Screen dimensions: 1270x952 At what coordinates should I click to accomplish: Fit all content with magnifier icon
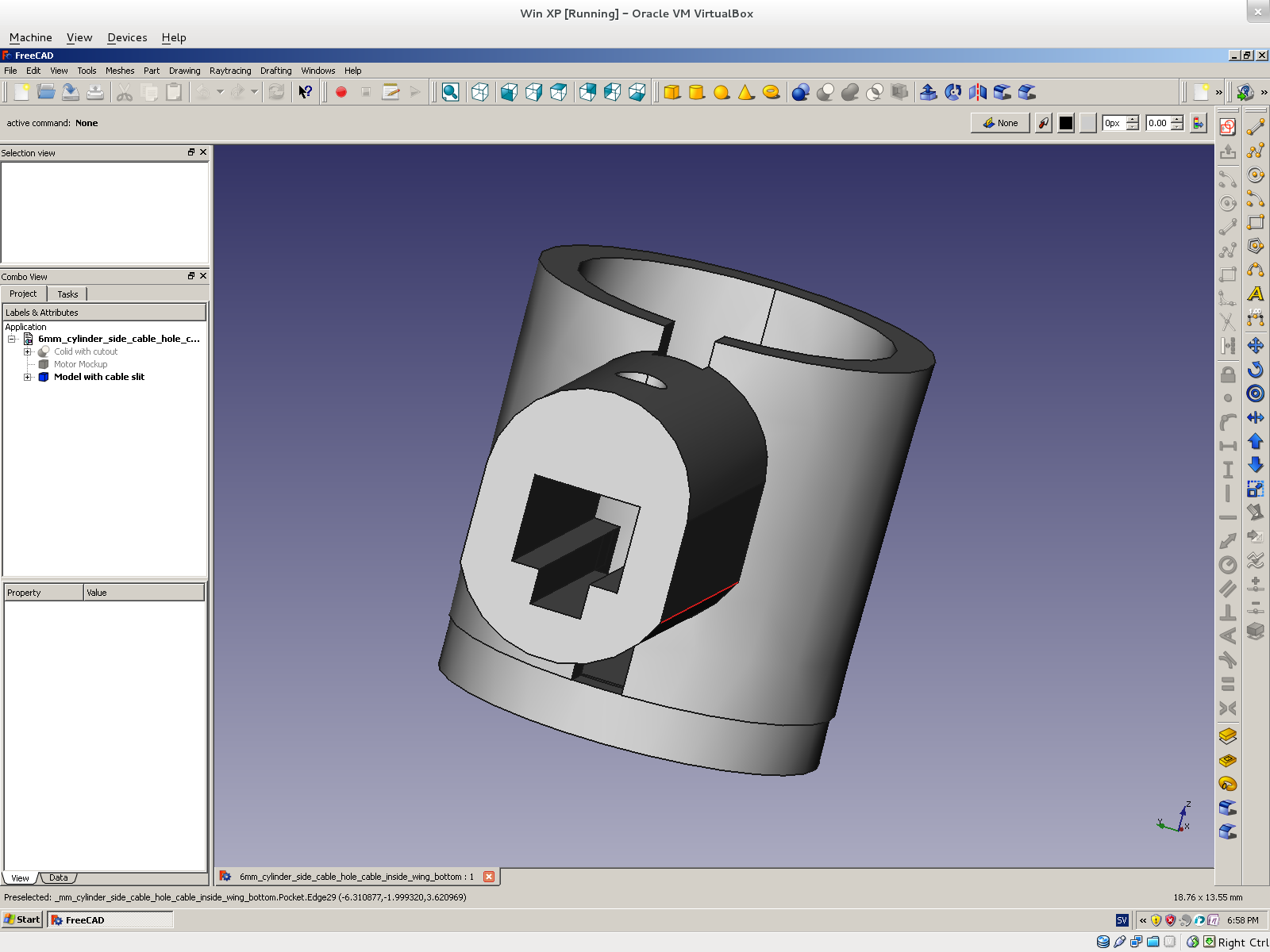(450, 92)
